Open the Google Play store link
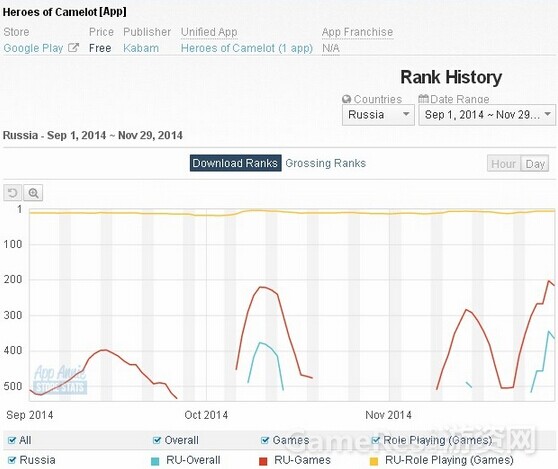 [x=33, y=48]
